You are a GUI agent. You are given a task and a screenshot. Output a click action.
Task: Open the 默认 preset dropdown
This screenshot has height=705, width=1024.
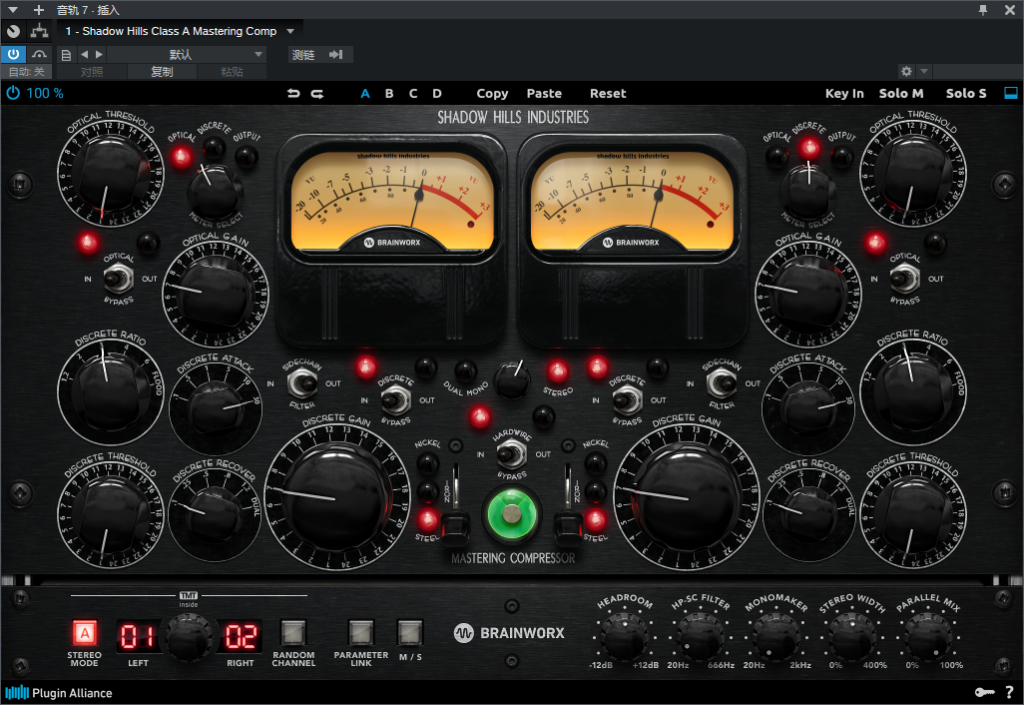(x=186, y=55)
